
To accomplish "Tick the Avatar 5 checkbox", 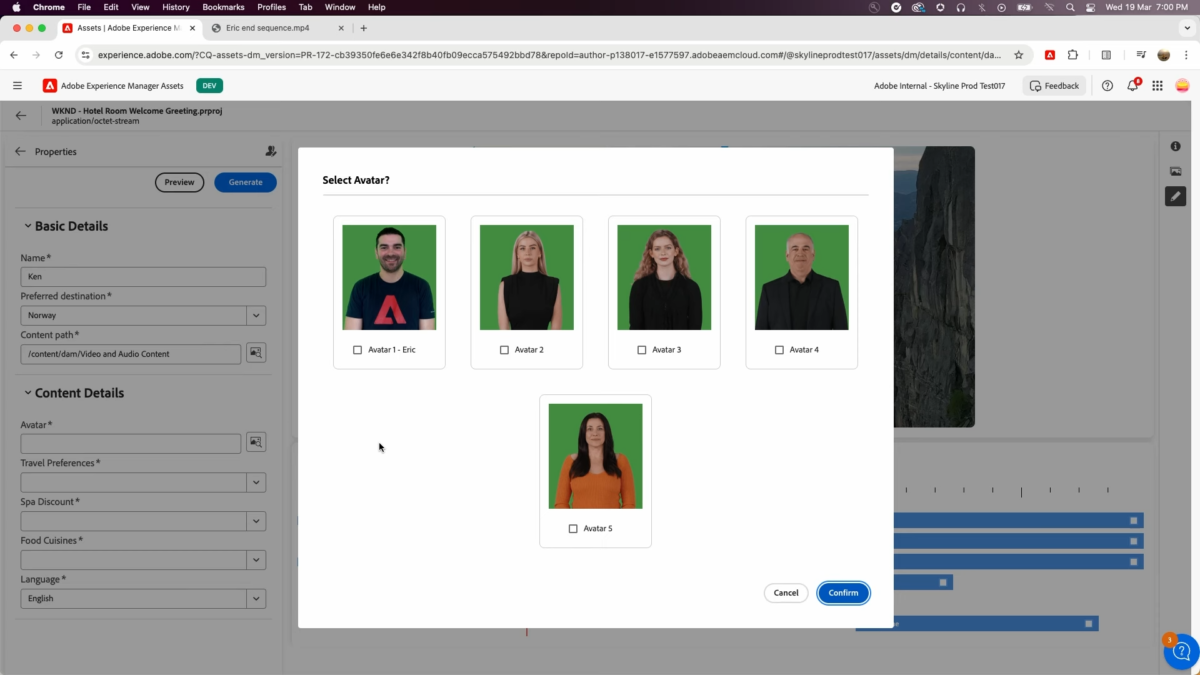I will tap(573, 528).
